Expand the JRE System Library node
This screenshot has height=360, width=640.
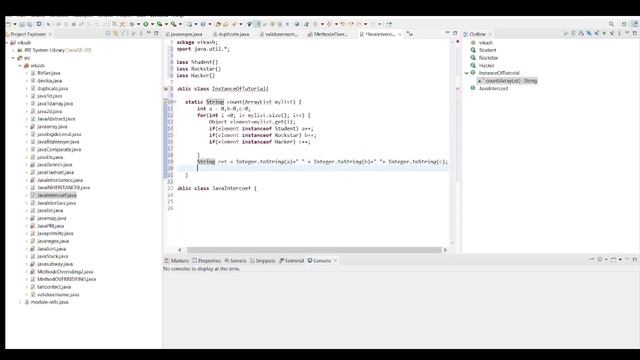tap(13, 50)
